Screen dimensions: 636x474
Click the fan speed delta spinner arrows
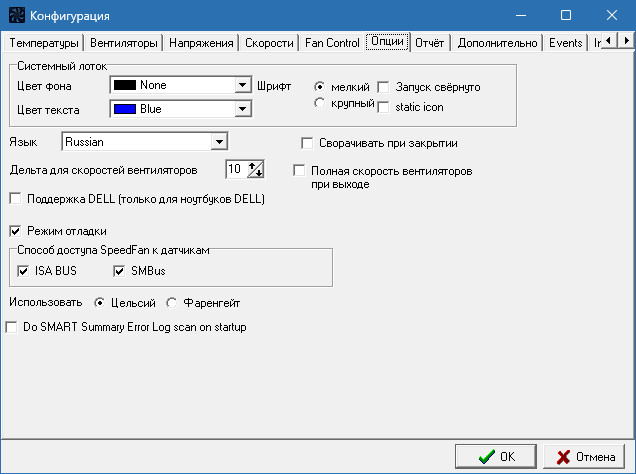pyautogui.click(x=256, y=169)
